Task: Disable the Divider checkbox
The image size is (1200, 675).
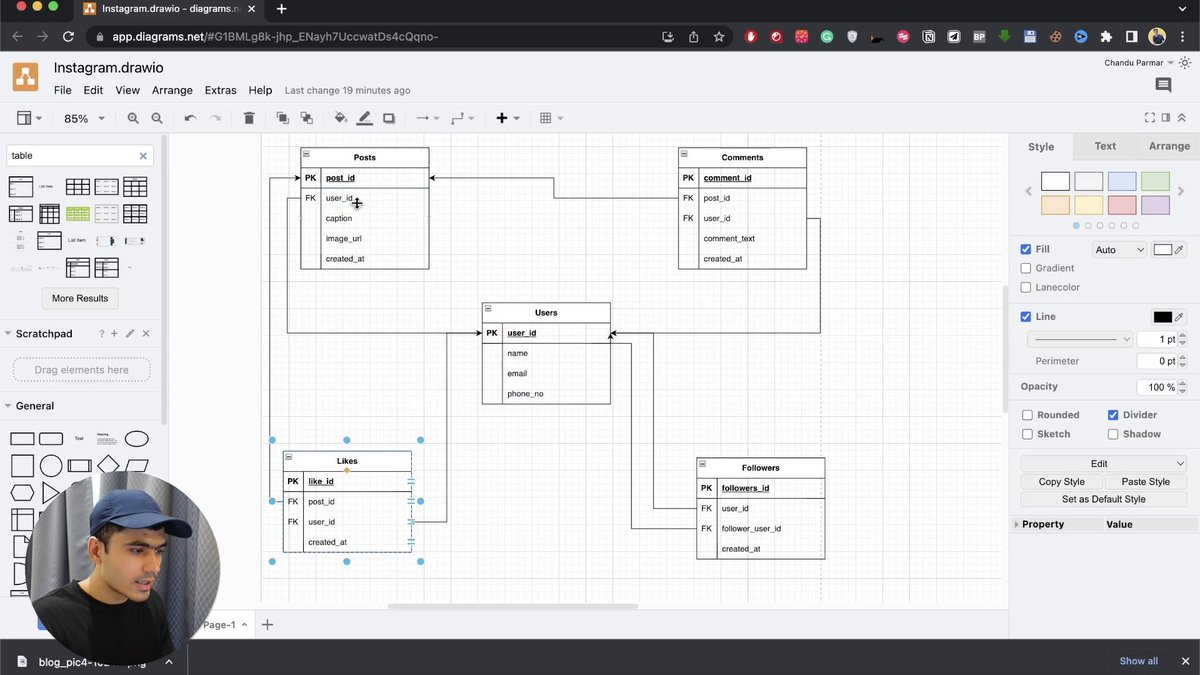Action: (1113, 415)
